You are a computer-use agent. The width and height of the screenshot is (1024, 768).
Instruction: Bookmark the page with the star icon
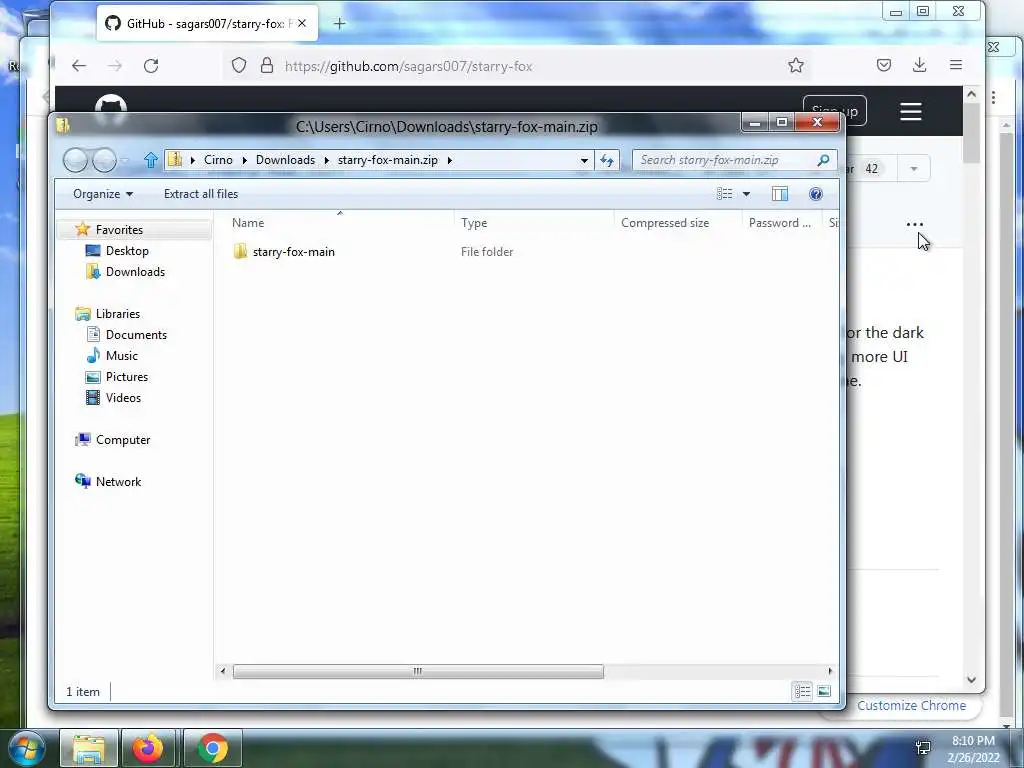point(795,65)
